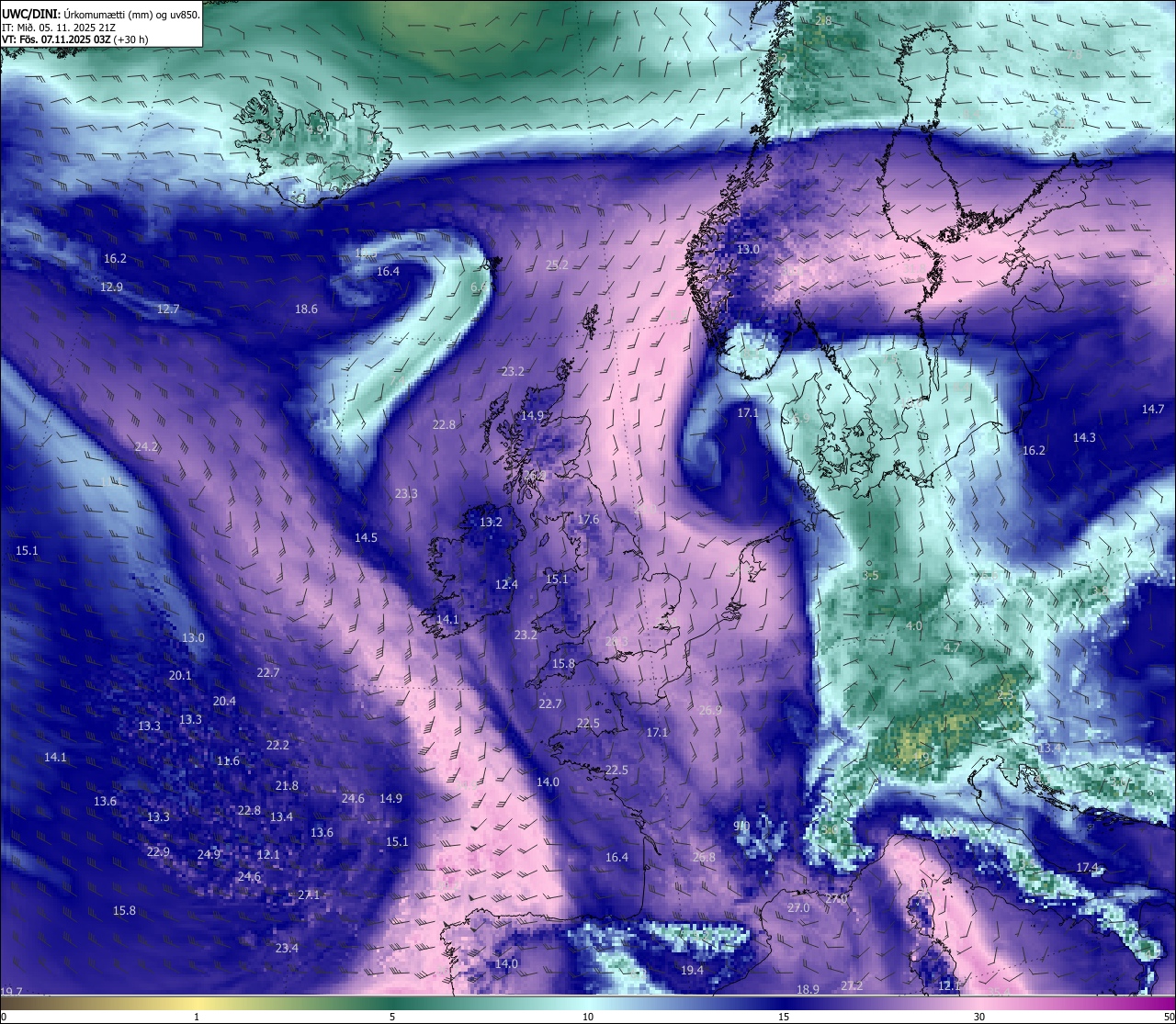Click the colorbar tick label '30'
1176x1024 pixels.
click(979, 1017)
